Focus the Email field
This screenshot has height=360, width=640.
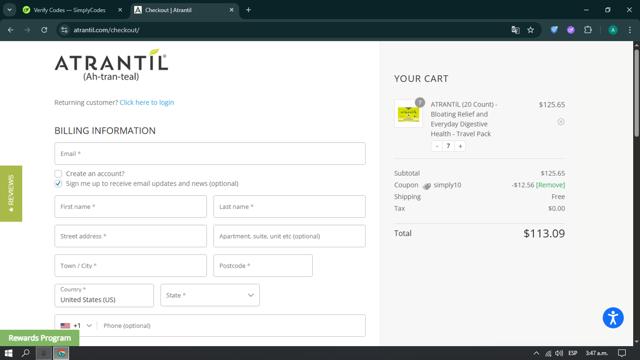pos(210,153)
